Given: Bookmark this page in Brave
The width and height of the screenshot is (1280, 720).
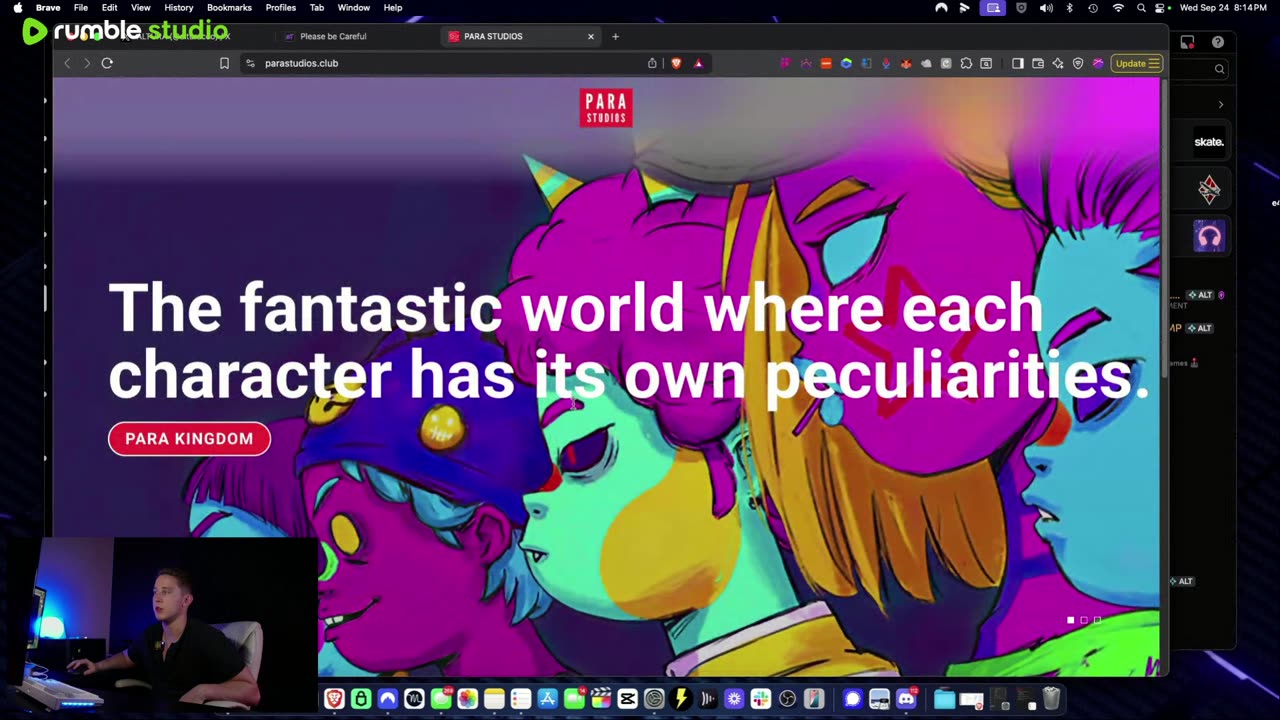Looking at the screenshot, I should [224, 63].
